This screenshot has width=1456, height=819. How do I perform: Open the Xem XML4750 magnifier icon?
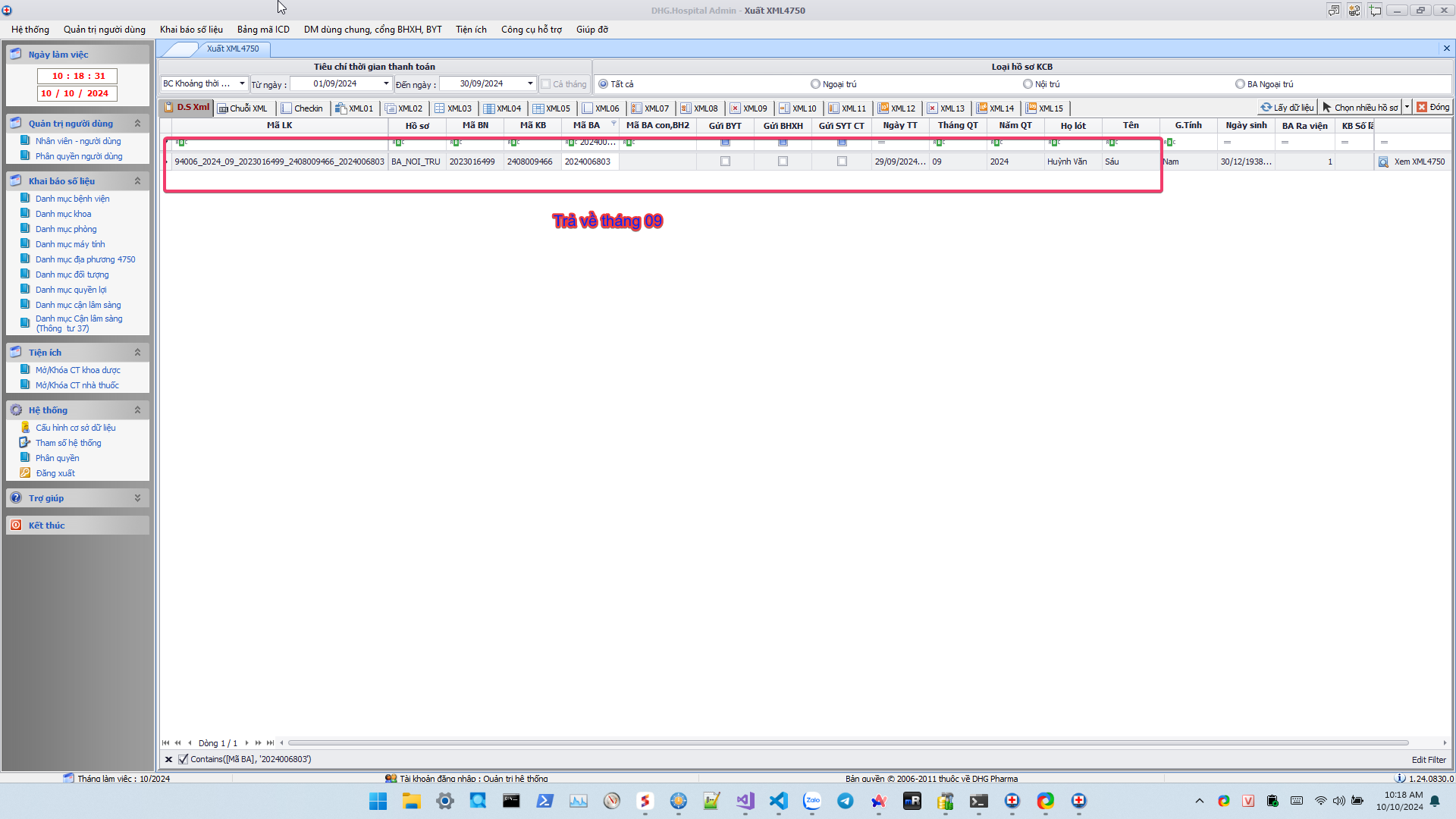click(x=1383, y=162)
